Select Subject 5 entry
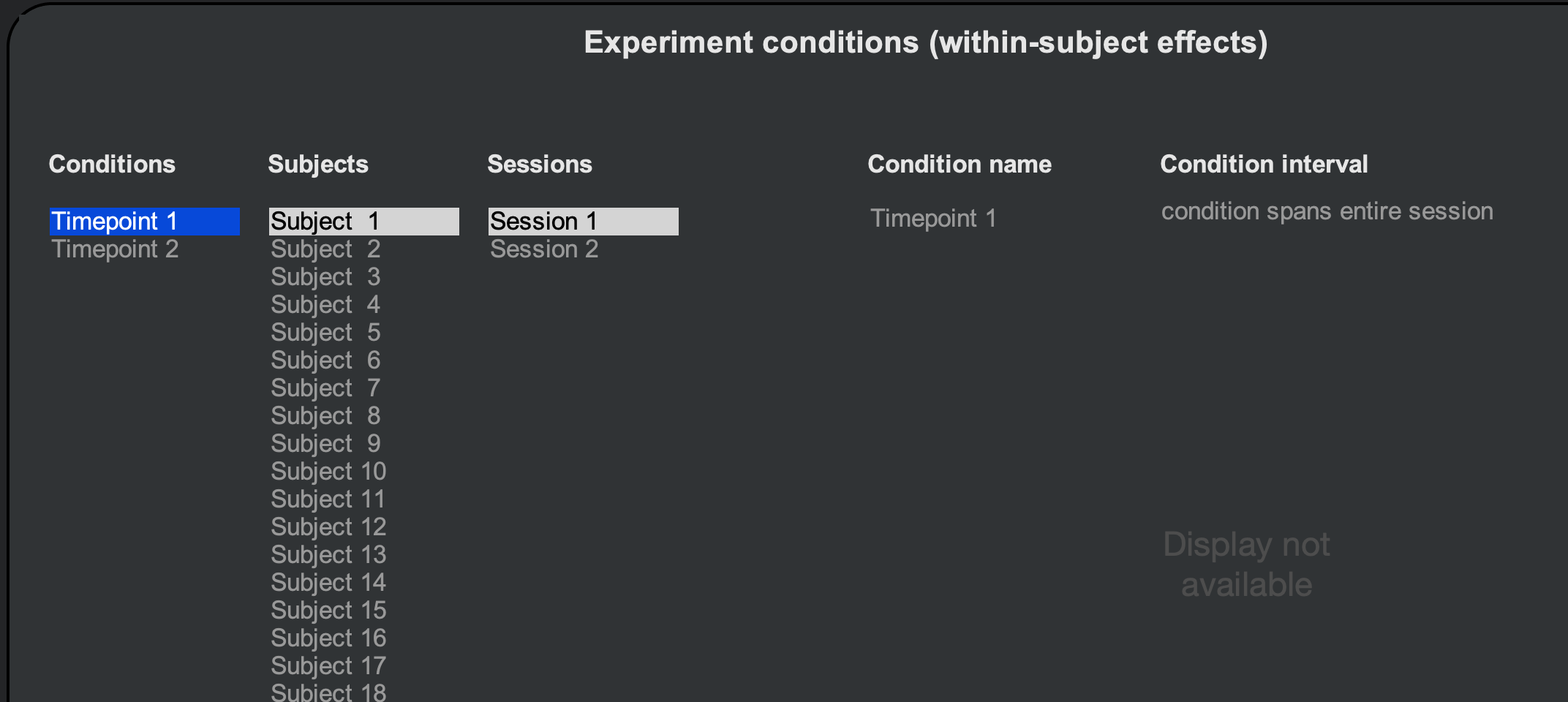Viewport: 1568px width, 702px height. click(x=325, y=333)
